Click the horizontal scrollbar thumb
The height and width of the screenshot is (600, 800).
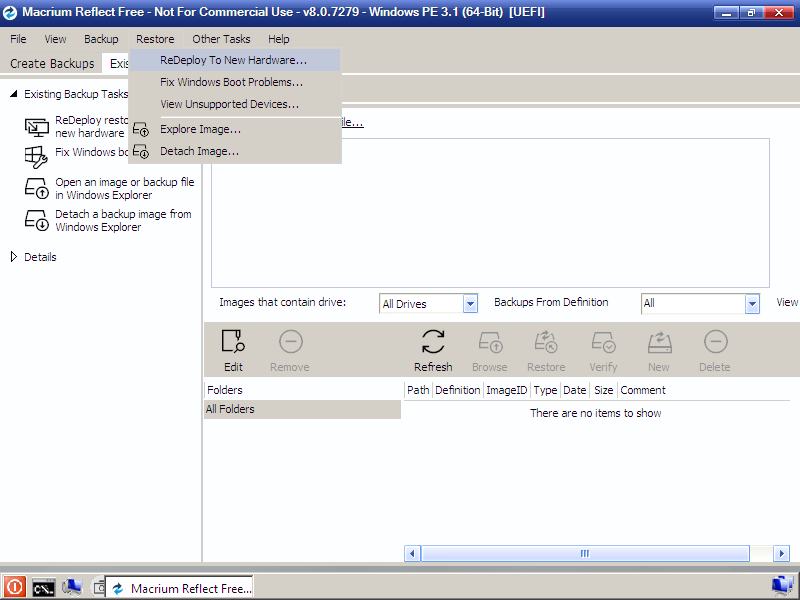tap(585, 554)
